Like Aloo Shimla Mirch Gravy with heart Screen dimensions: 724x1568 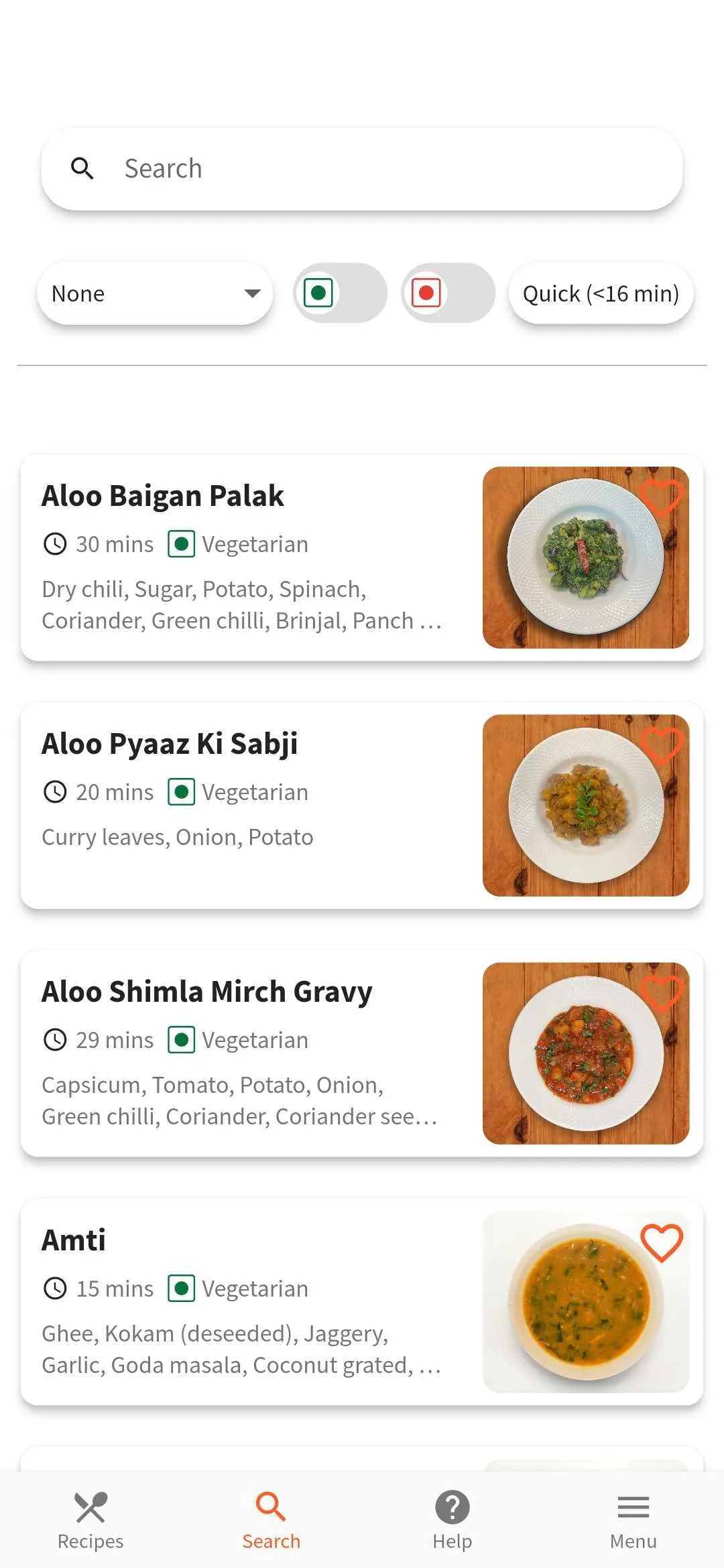click(x=661, y=993)
